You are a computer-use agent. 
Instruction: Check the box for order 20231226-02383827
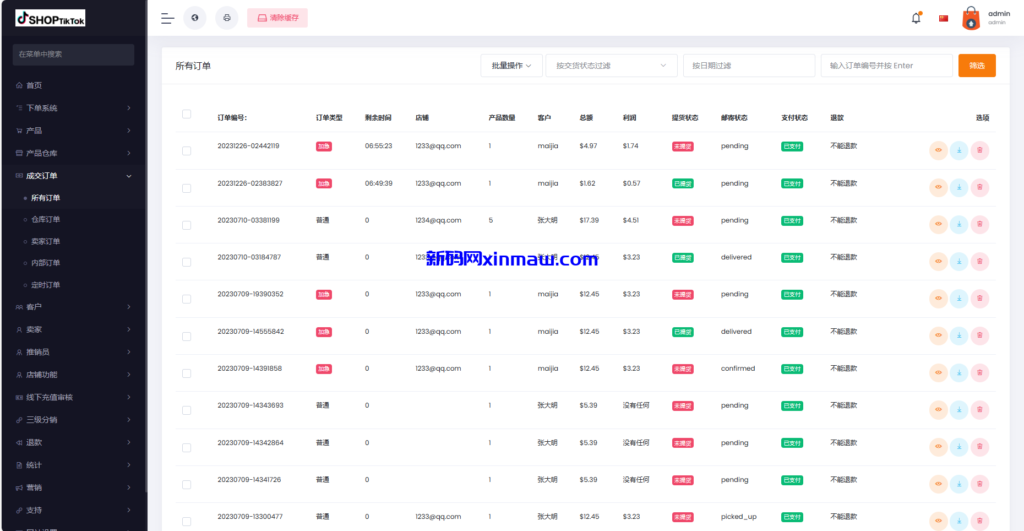click(186, 188)
